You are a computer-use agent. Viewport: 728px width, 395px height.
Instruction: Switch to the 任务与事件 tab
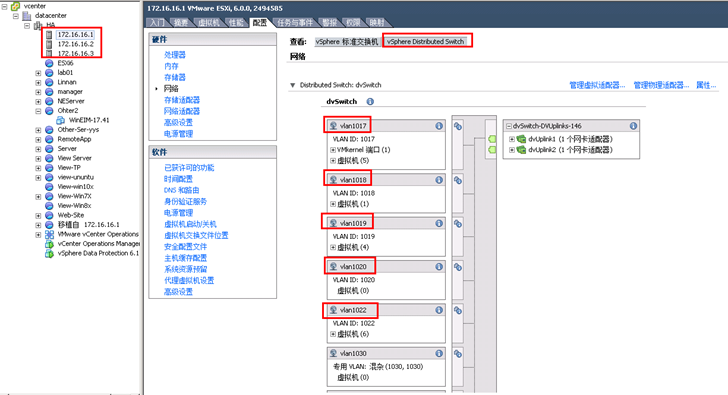294,23
